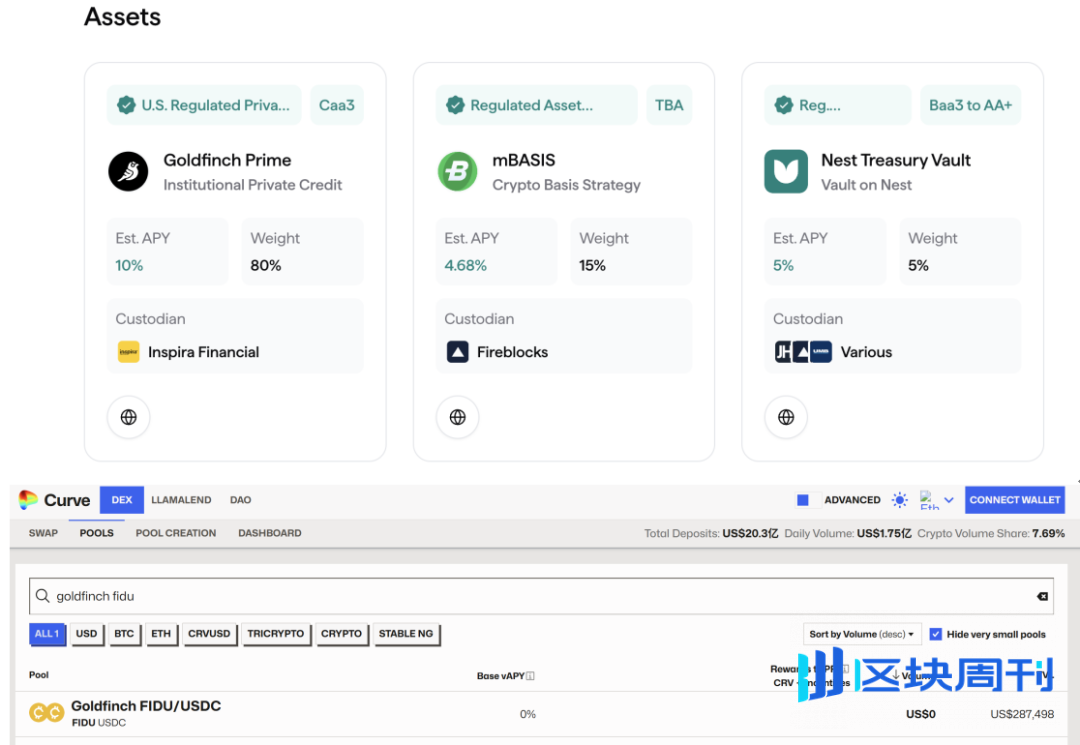Click the Baa3 to AA+ rating tag
Image resolution: width=1080 pixels, height=745 pixels.
[970, 105]
